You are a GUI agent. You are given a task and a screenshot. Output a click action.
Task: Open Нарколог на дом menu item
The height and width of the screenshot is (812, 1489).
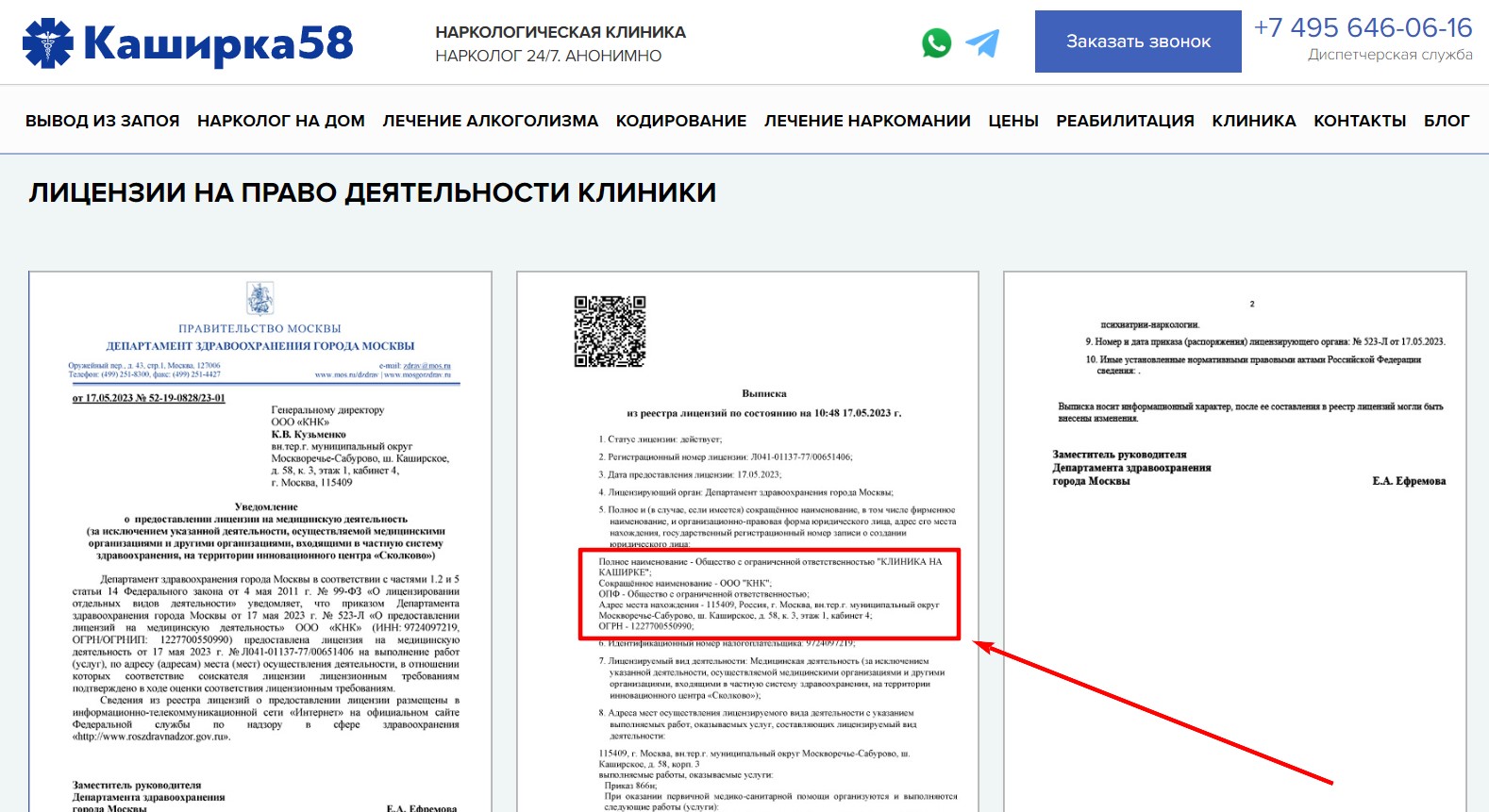(x=280, y=121)
